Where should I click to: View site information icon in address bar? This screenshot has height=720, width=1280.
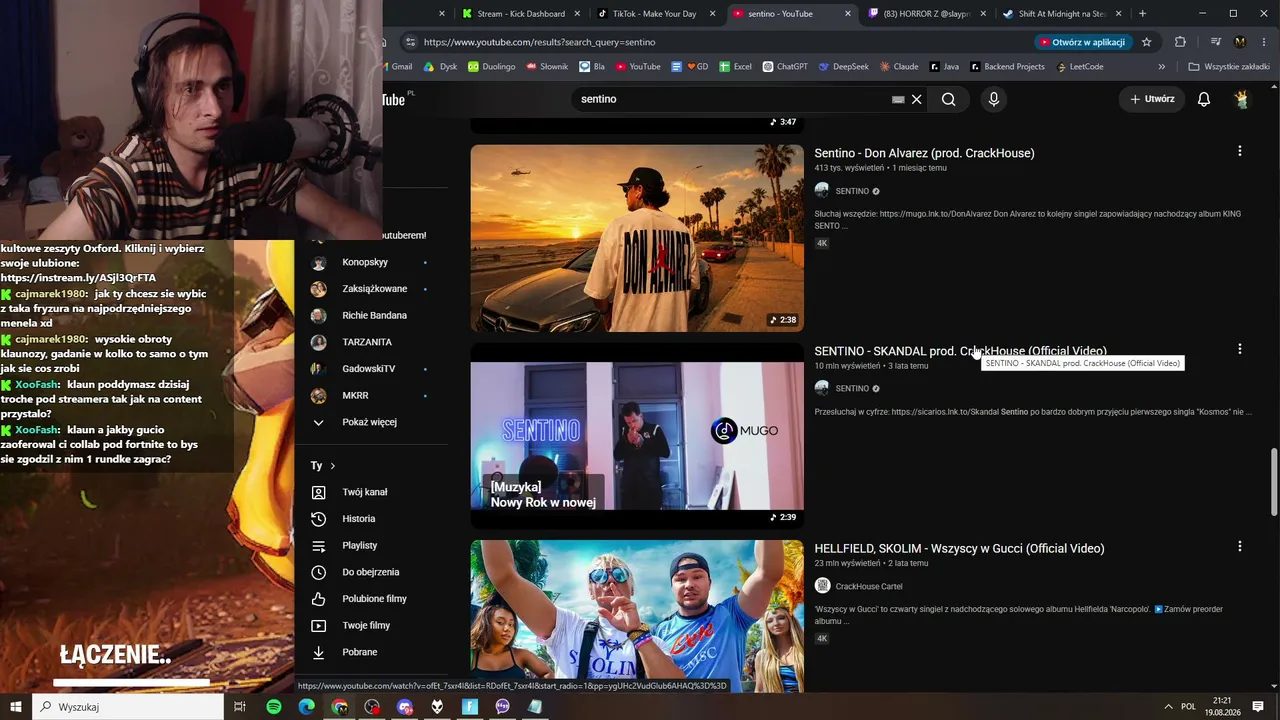click(409, 42)
